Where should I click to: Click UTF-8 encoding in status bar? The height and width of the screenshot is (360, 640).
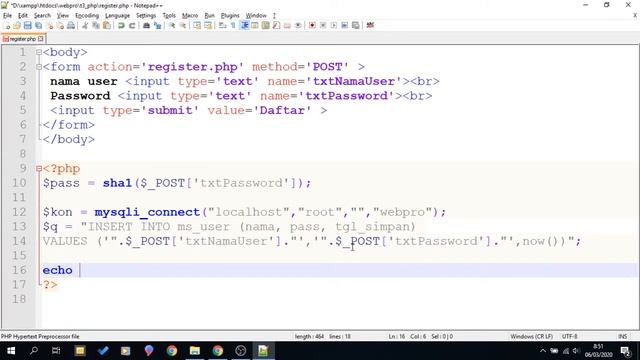point(569,336)
